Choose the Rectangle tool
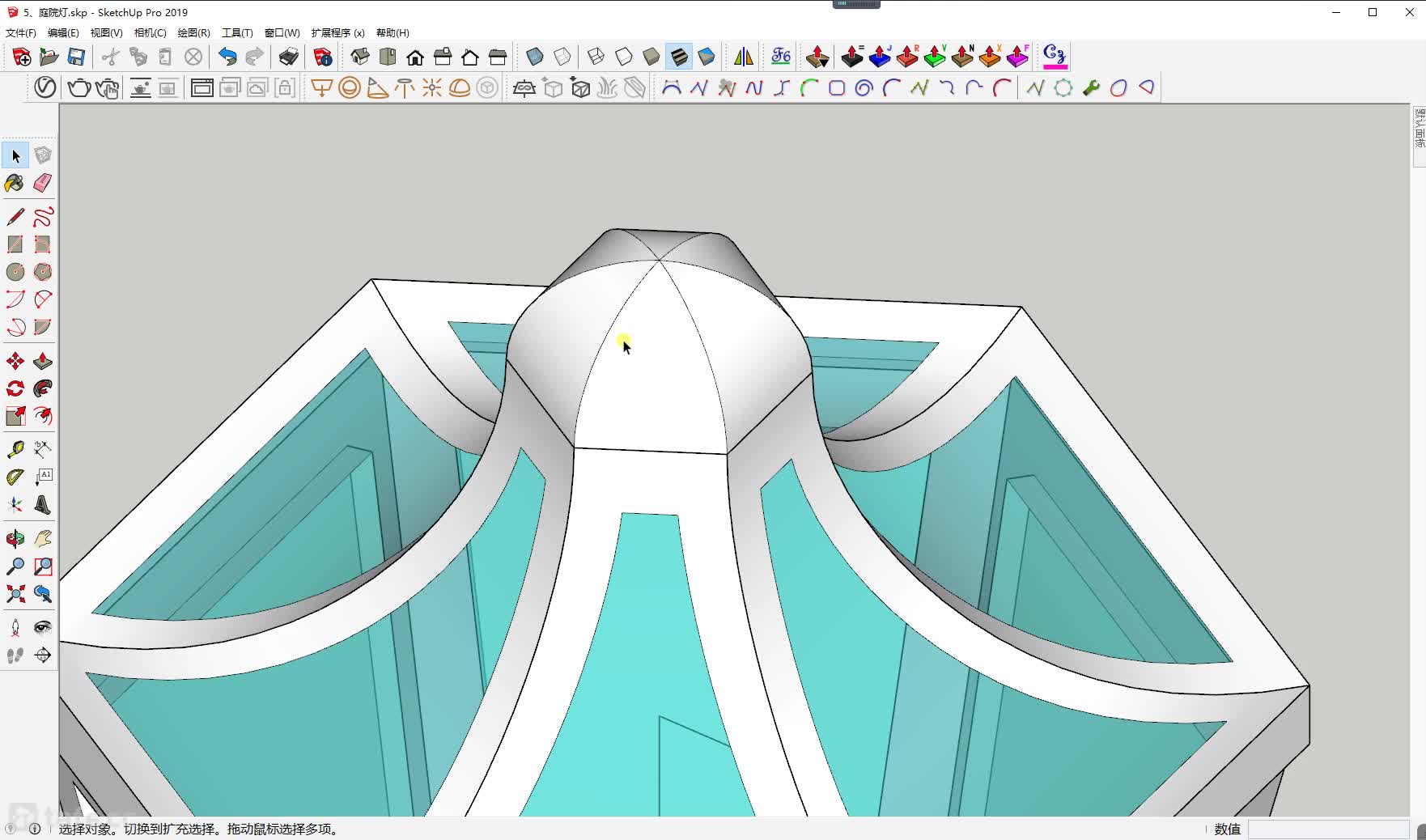The height and width of the screenshot is (840, 1426). [x=15, y=244]
